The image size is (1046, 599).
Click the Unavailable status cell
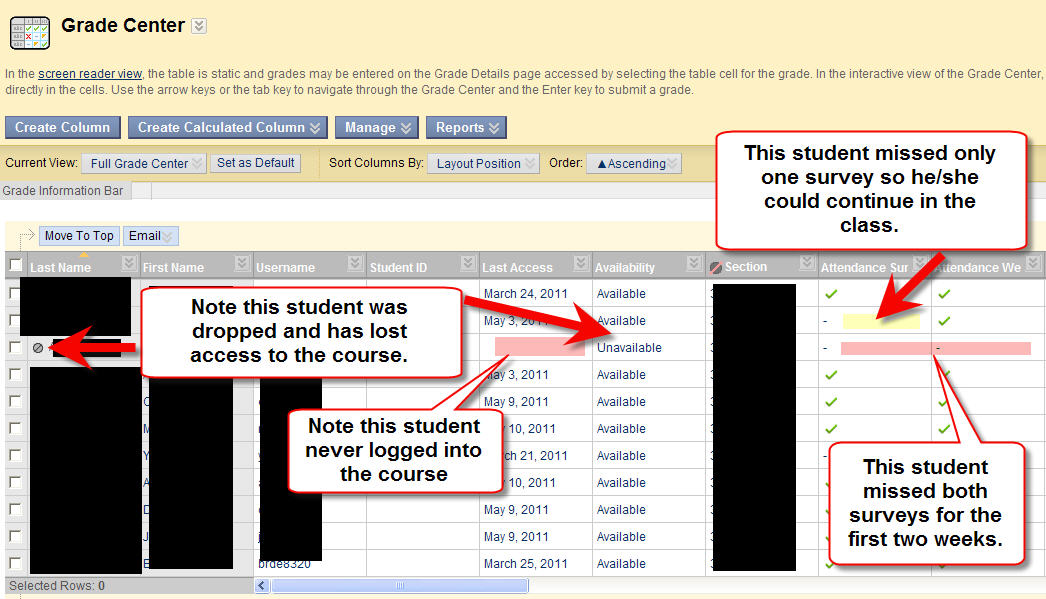pyautogui.click(x=629, y=348)
